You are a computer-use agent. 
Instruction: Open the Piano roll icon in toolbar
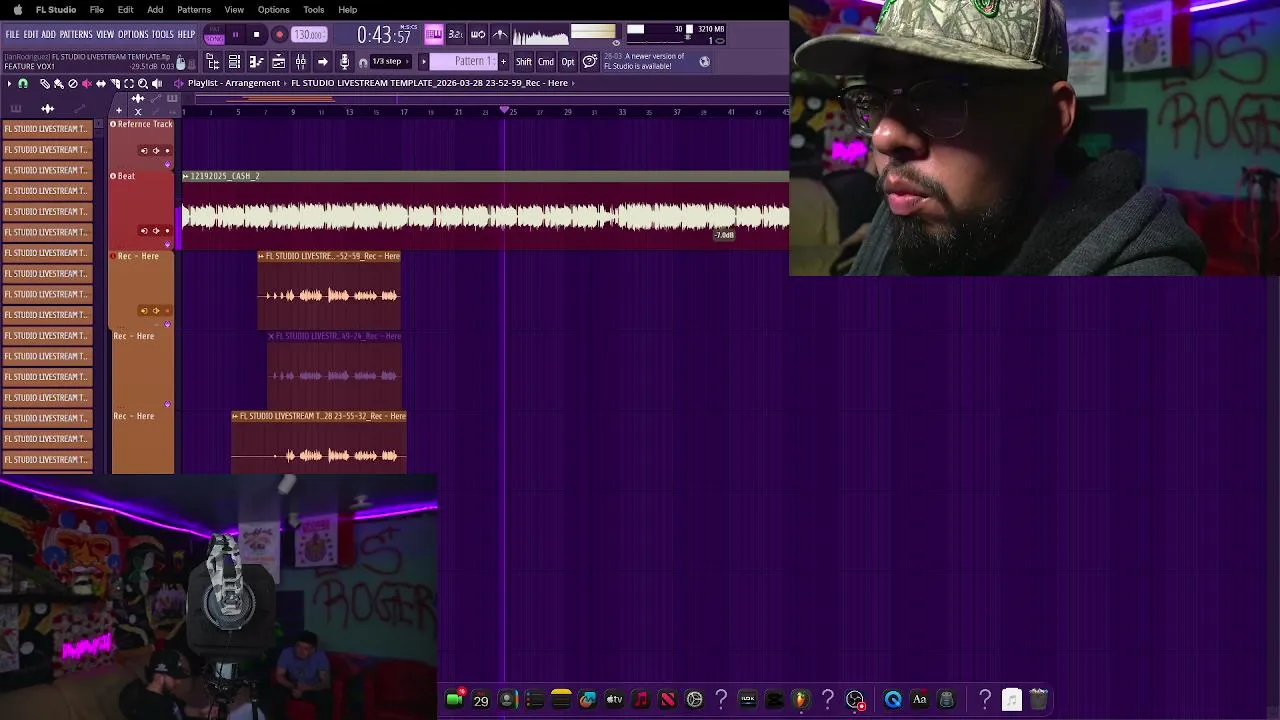257,61
